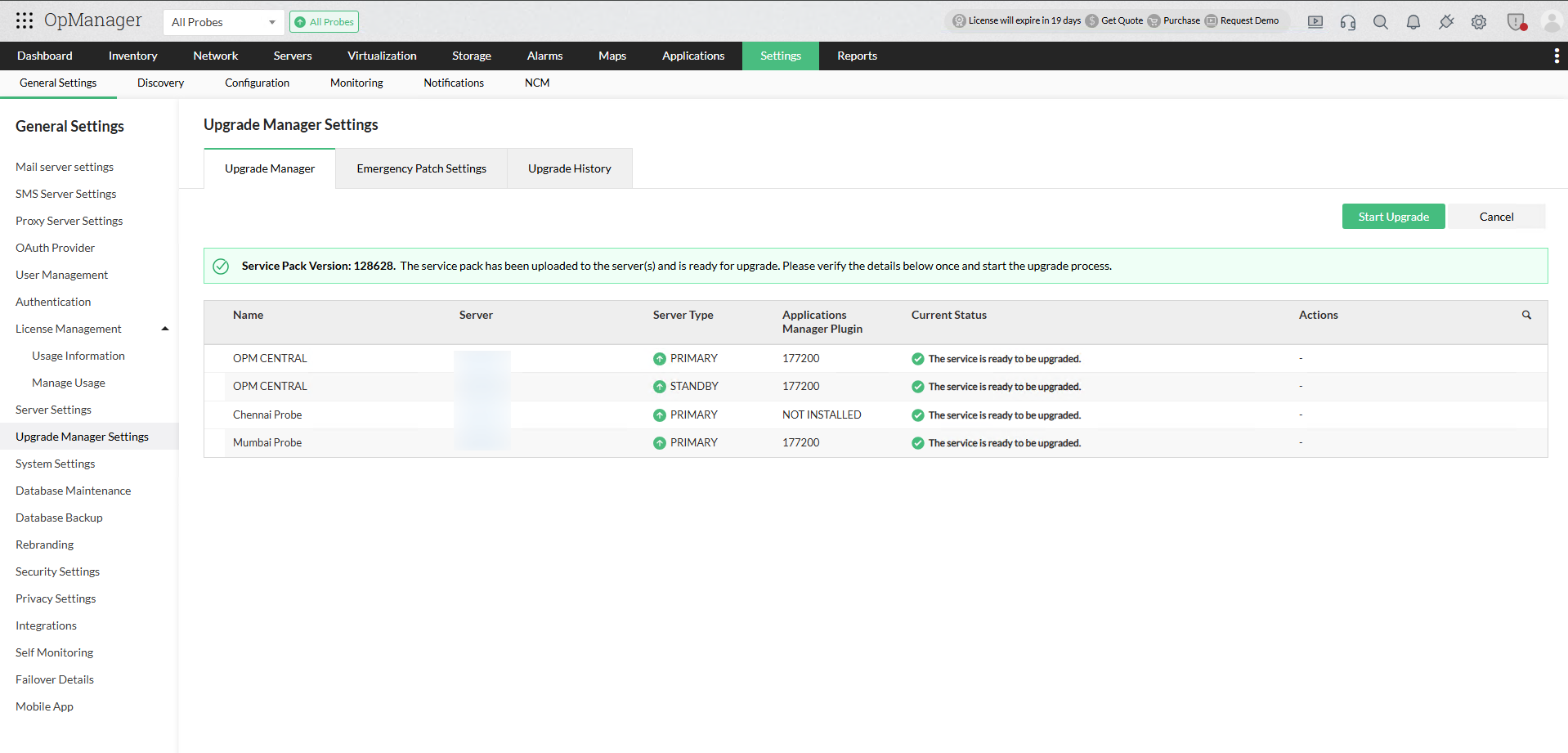Viewport: 1568px width, 753px height.
Task: Click the green check icon in Service Pack banner
Action: [221, 266]
